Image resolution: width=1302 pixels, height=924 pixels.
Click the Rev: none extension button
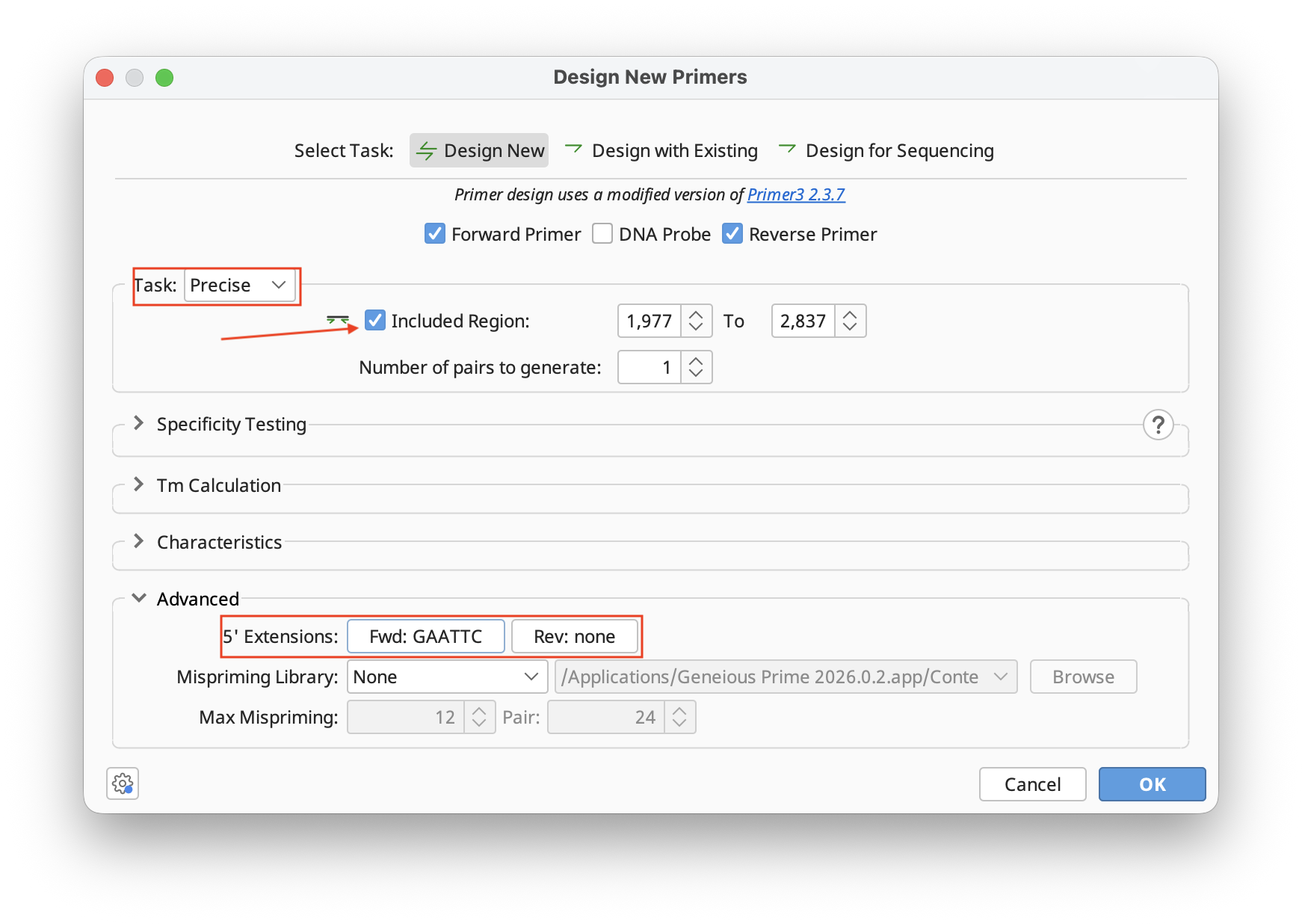pyautogui.click(x=574, y=636)
